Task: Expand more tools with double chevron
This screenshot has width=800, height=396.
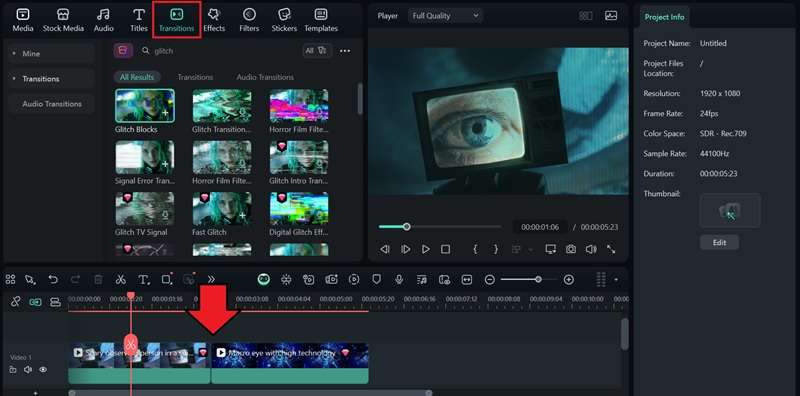Action: click(211, 279)
